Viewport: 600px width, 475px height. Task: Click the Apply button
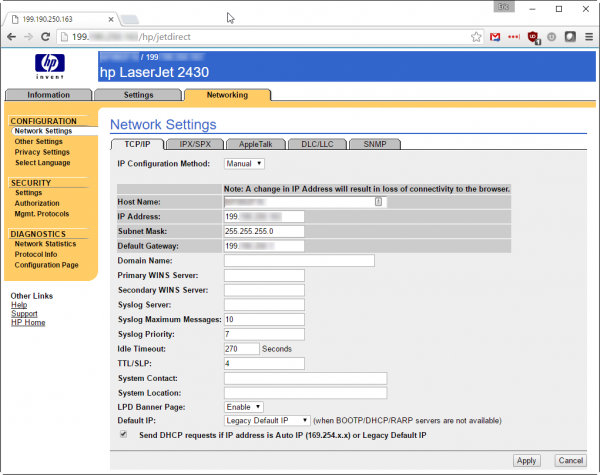tap(527, 460)
